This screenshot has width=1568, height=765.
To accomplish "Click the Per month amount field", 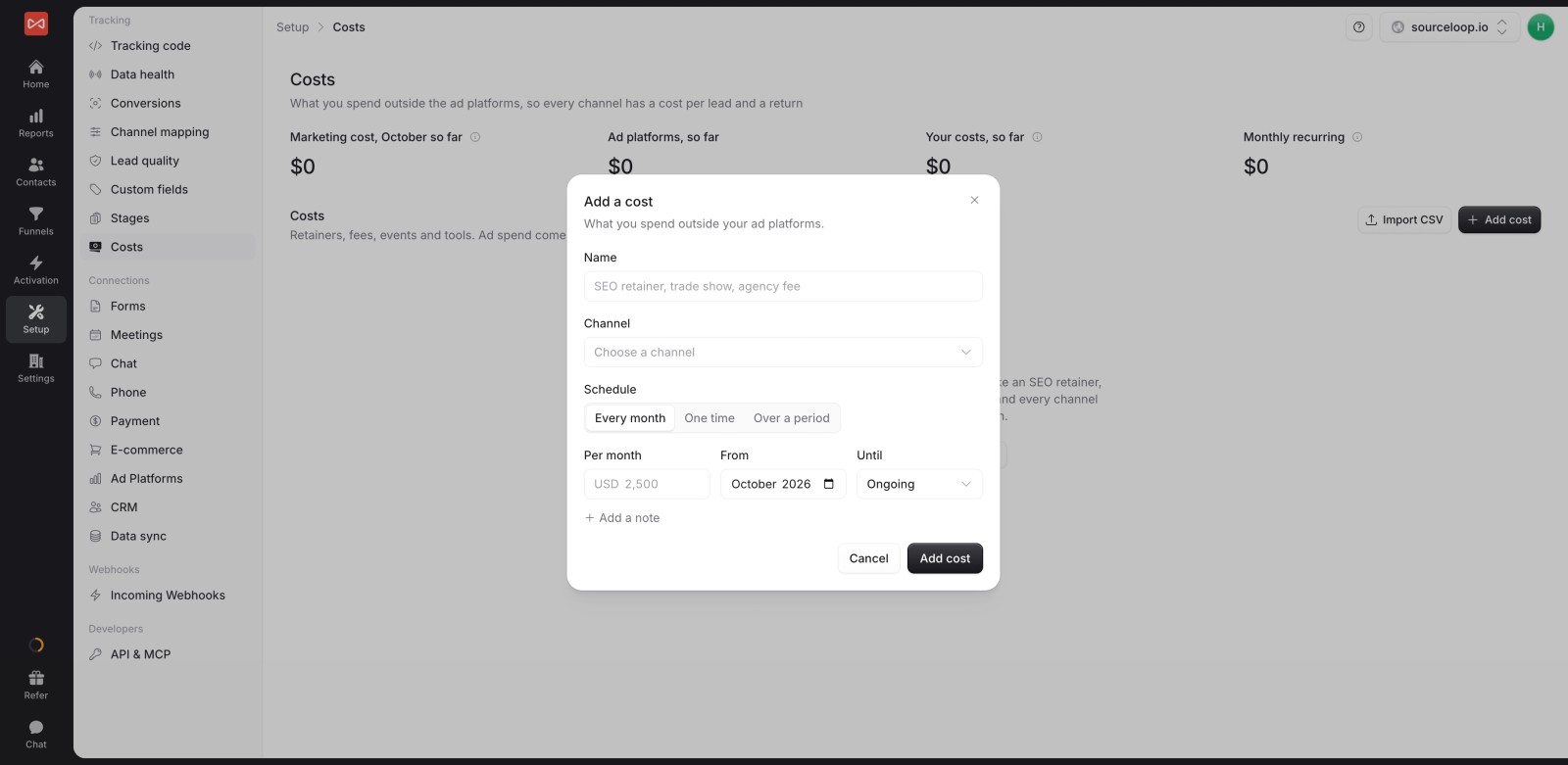I will [x=647, y=484].
